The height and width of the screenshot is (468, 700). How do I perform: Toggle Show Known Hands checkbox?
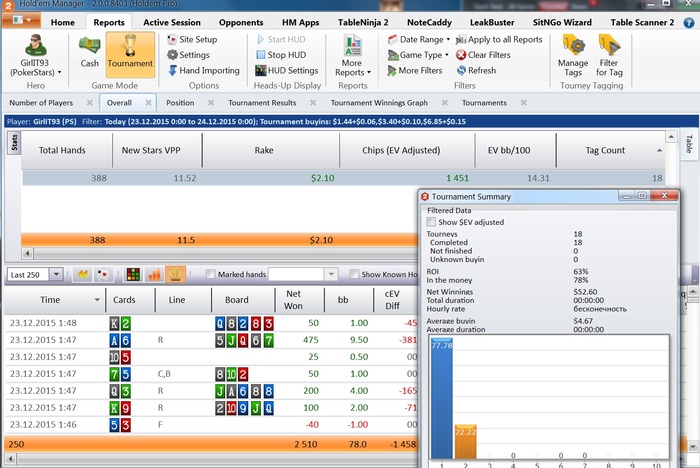click(x=354, y=274)
